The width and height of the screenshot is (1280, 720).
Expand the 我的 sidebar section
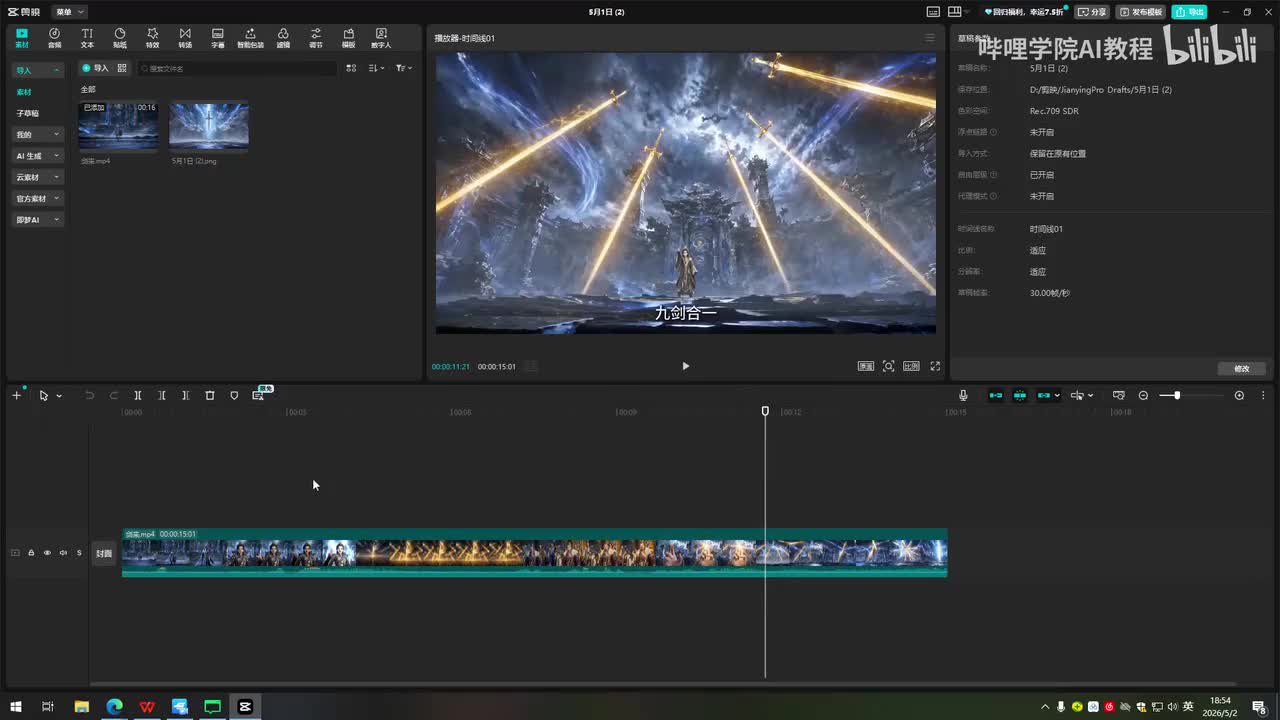pos(38,135)
